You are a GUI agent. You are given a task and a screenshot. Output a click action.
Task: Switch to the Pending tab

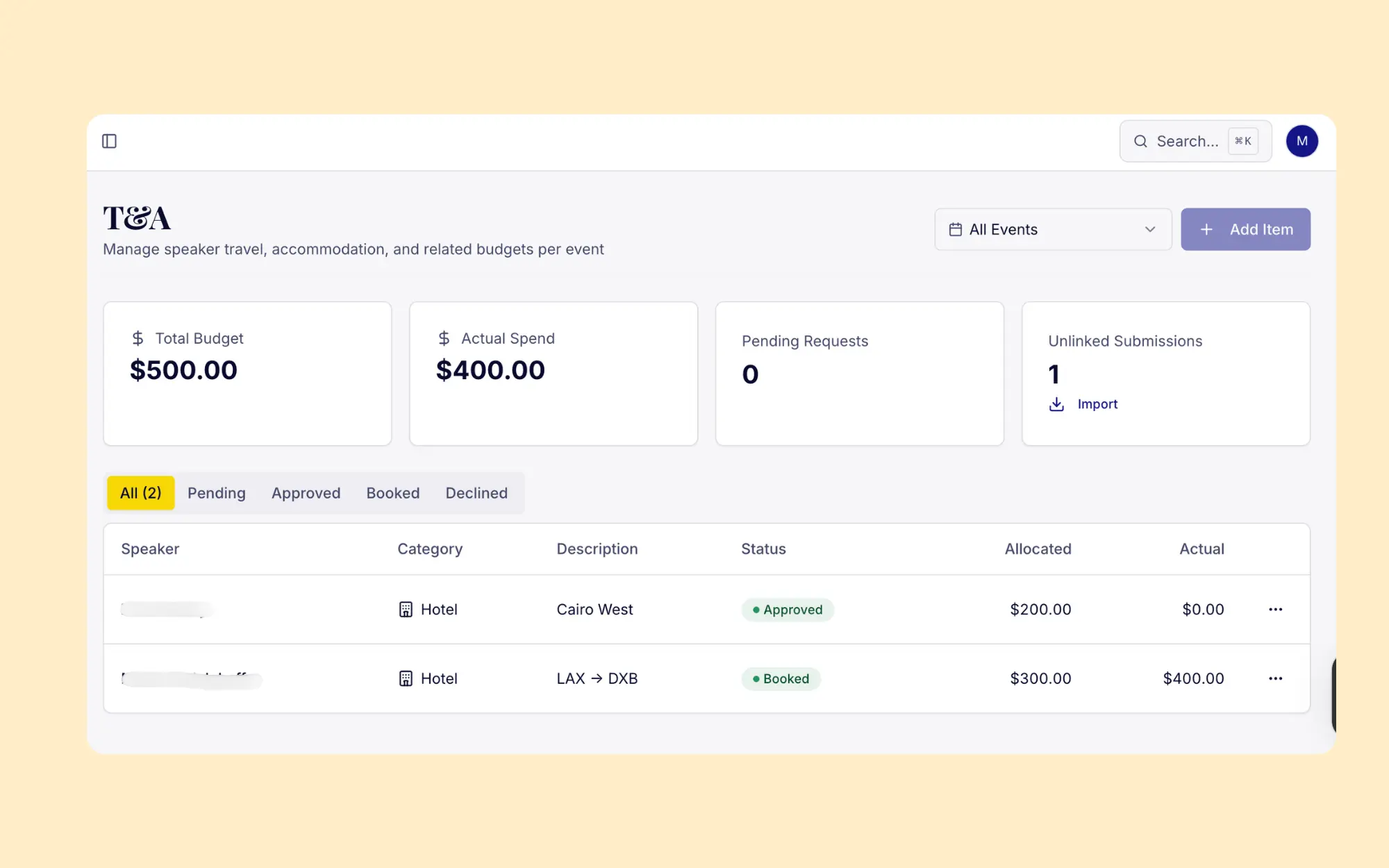click(x=217, y=493)
